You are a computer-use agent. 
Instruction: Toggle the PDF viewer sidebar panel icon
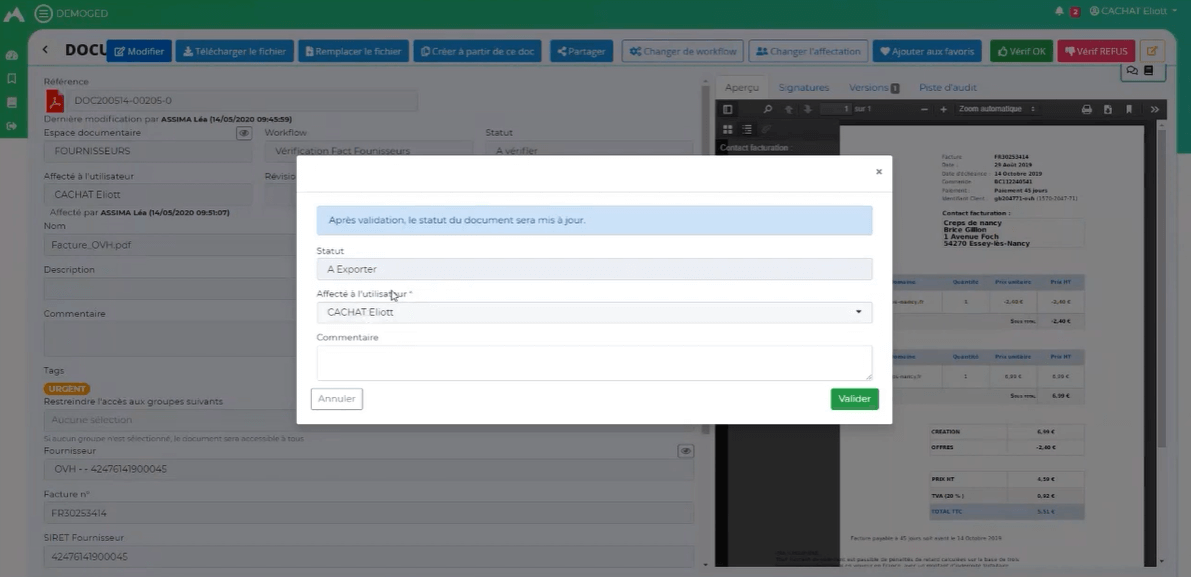(x=728, y=109)
